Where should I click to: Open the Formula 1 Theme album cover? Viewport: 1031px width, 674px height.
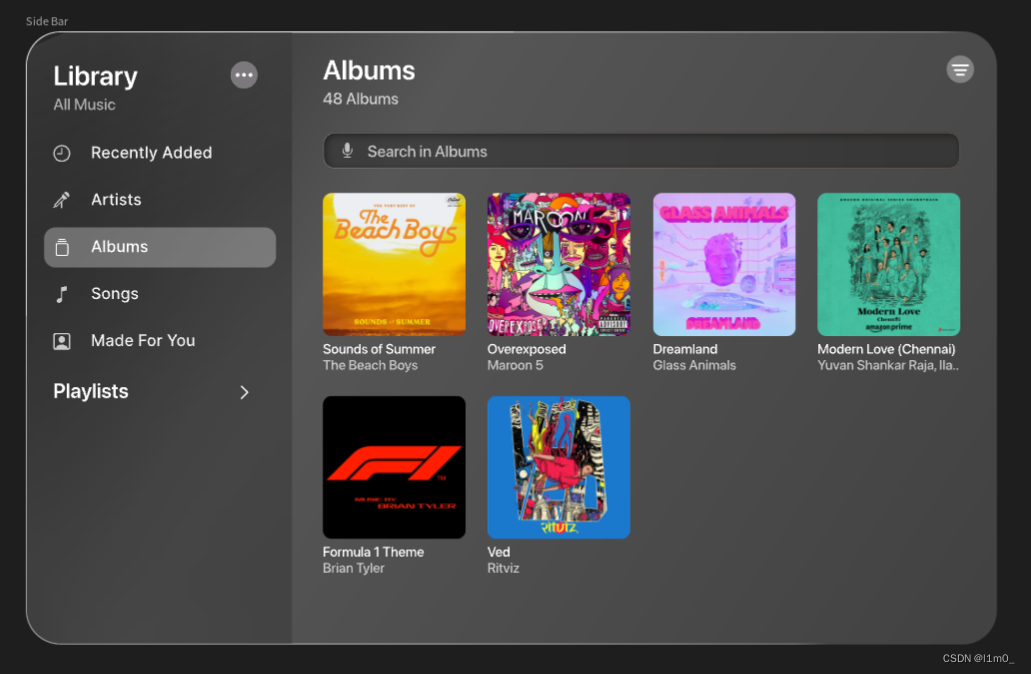click(394, 468)
